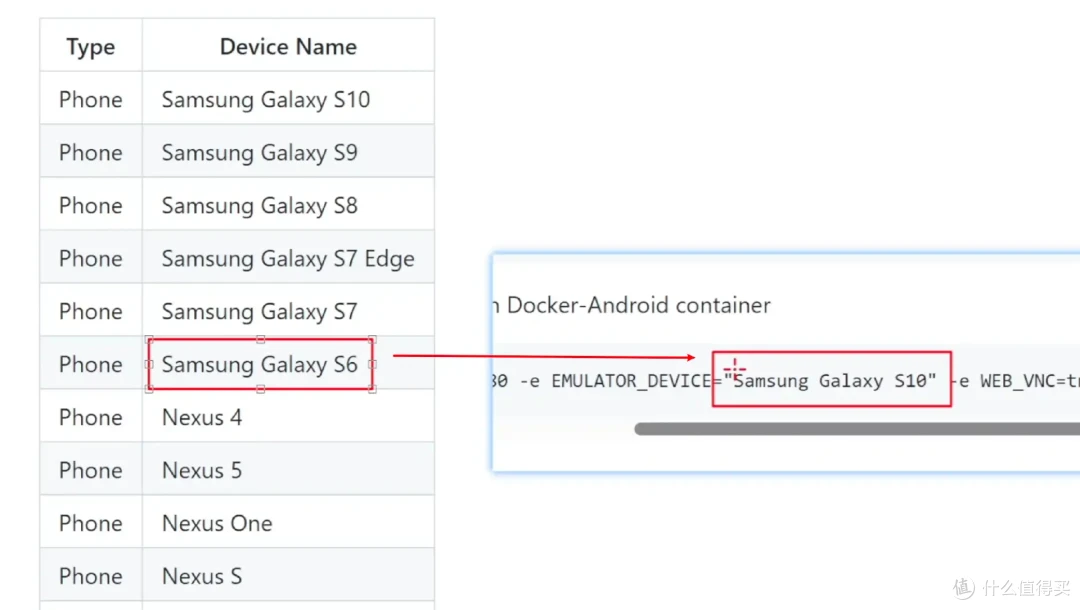Click the EMULATOR_DEVICE variable in the command
The height and width of the screenshot is (610, 1080).
pos(631,381)
